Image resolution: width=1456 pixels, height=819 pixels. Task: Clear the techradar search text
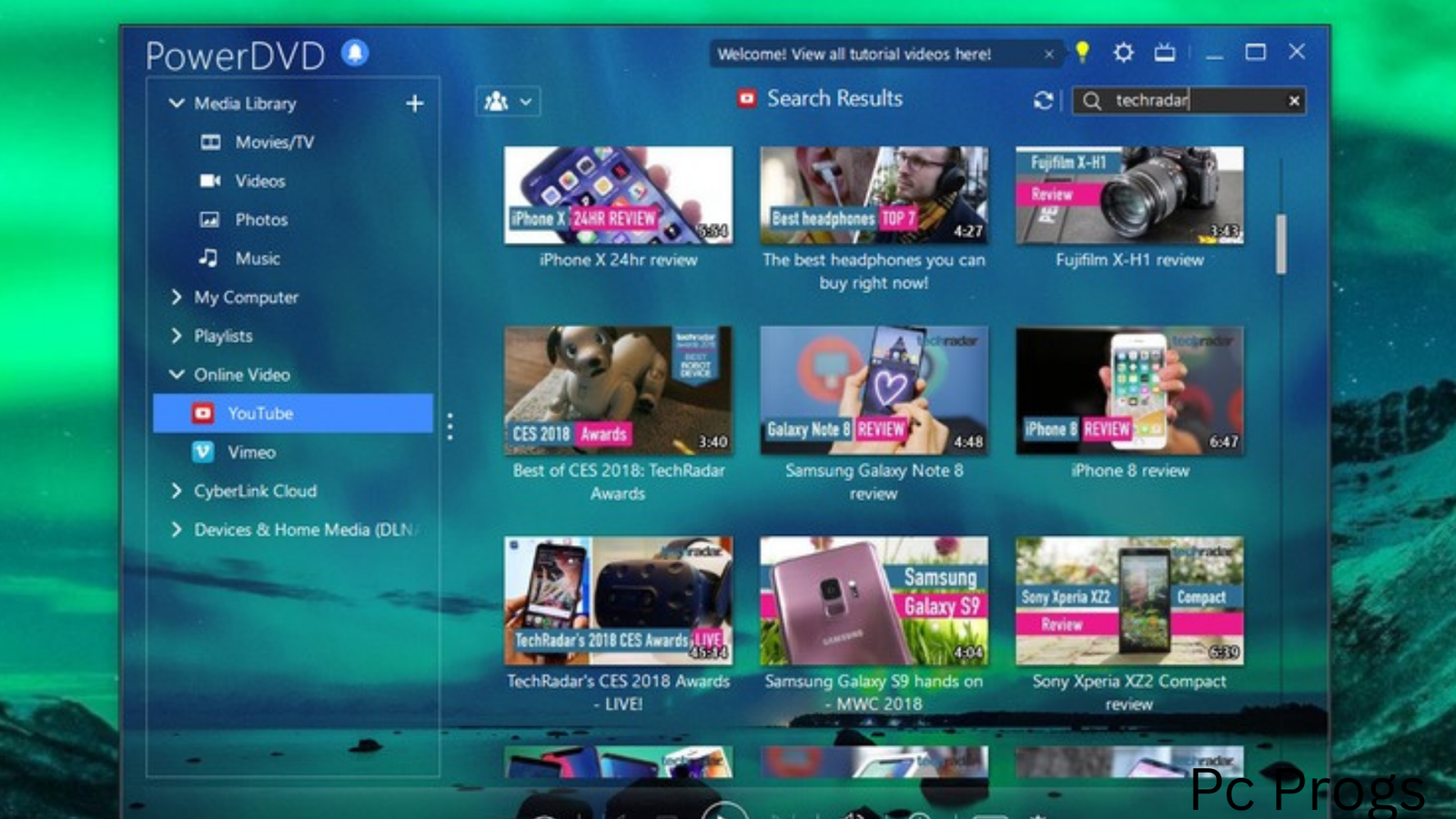tap(1294, 101)
